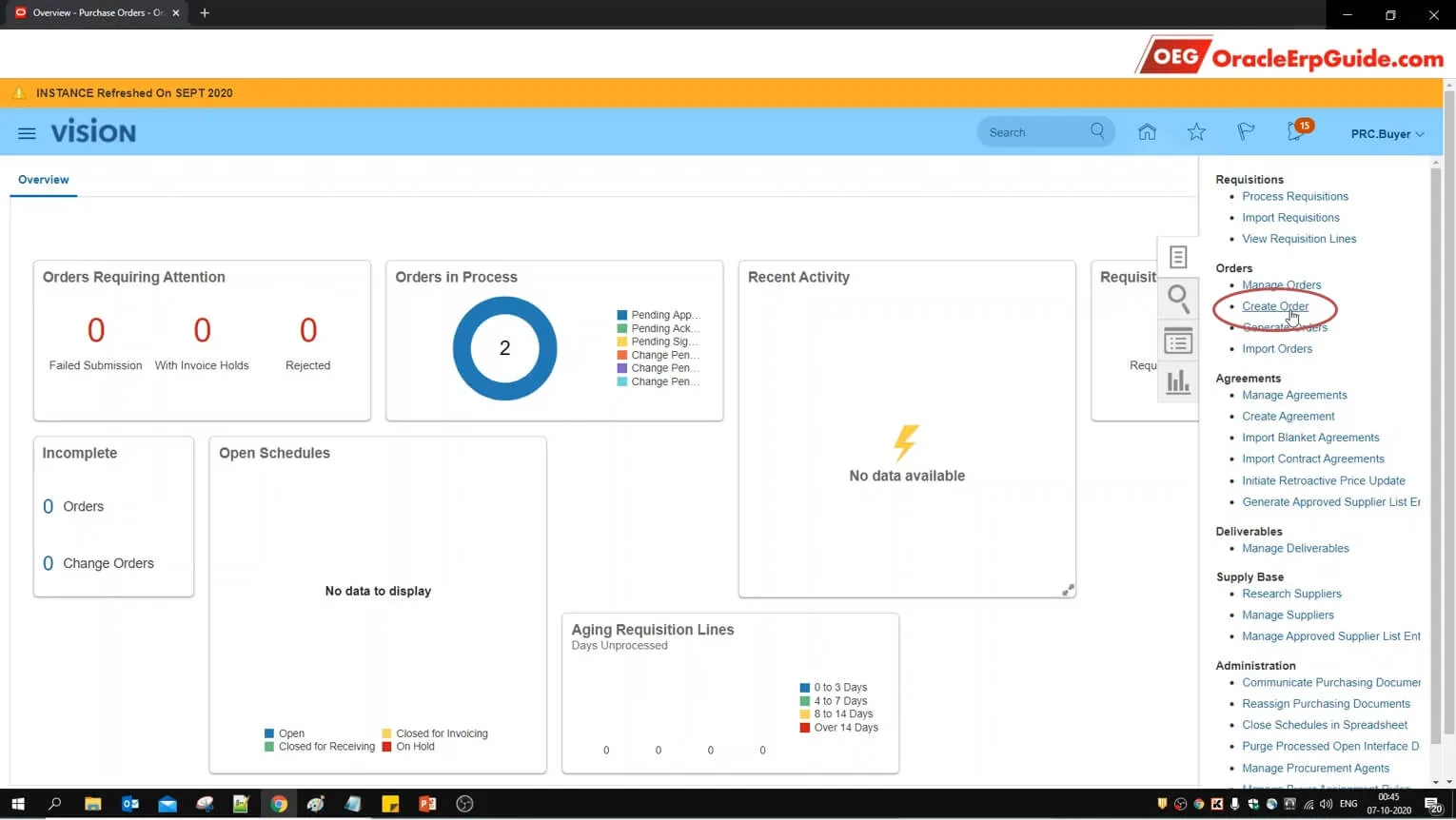The height and width of the screenshot is (820, 1456).
Task: Open Close Schedules in Spreadsheet link
Action: click(1325, 725)
